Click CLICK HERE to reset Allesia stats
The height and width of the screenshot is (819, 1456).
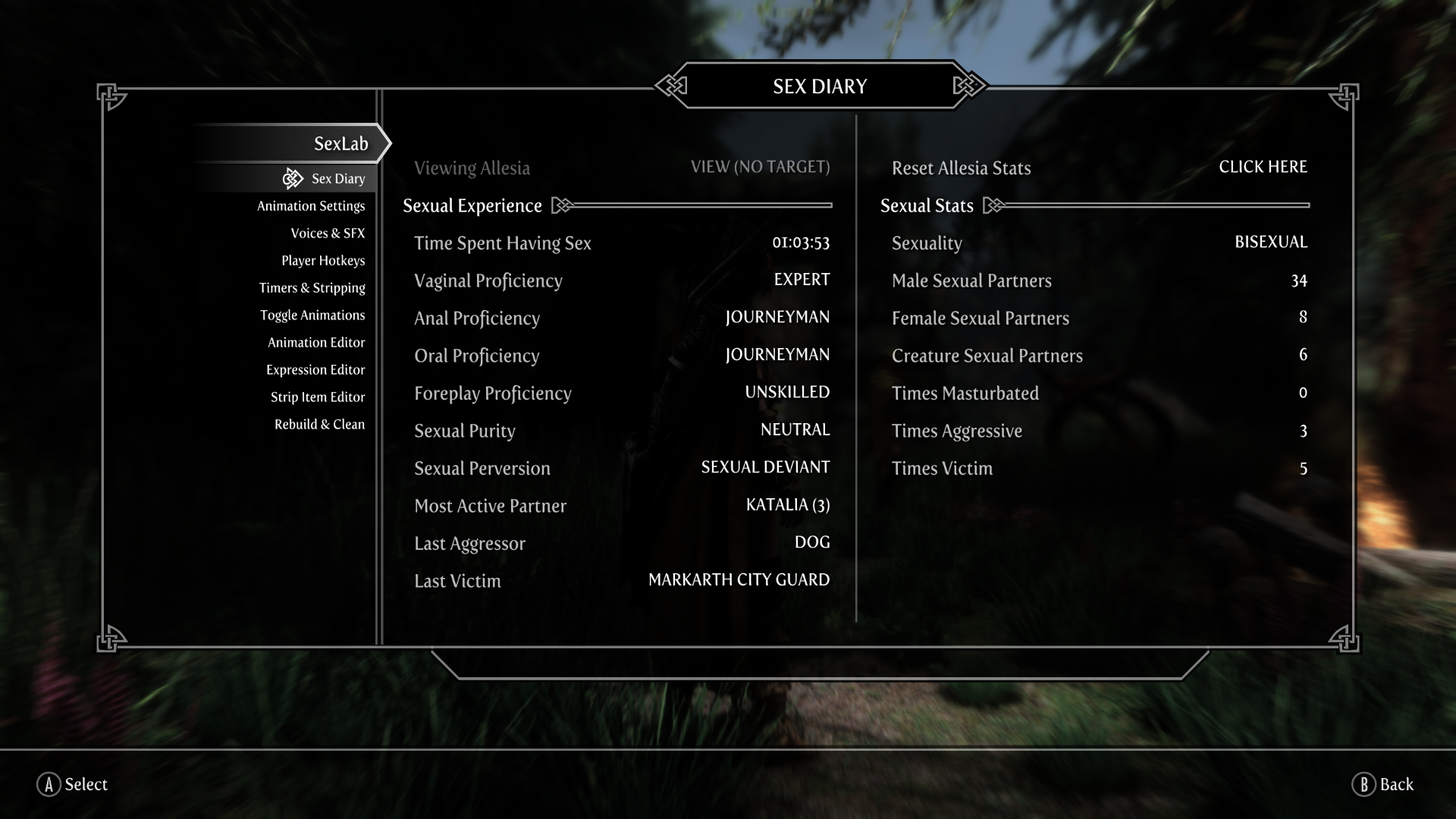[x=1263, y=167]
